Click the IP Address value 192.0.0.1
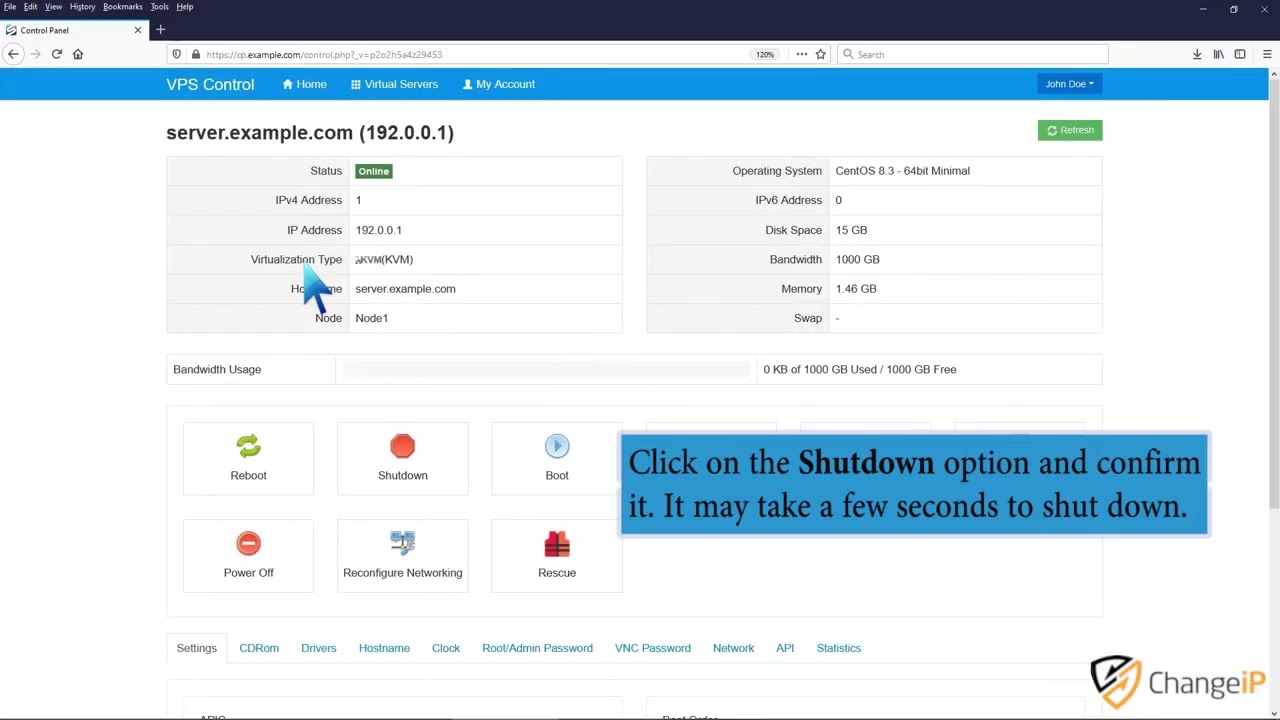Image resolution: width=1280 pixels, height=720 pixels. 378,230
